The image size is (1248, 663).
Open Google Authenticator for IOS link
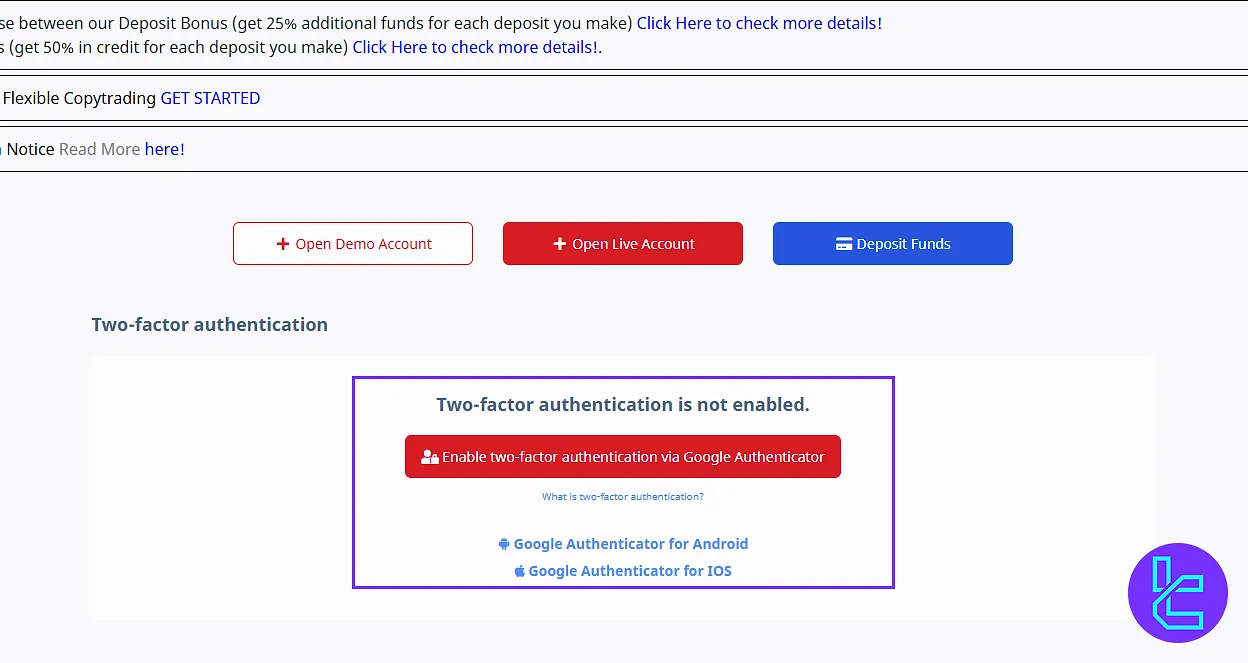[x=630, y=571]
